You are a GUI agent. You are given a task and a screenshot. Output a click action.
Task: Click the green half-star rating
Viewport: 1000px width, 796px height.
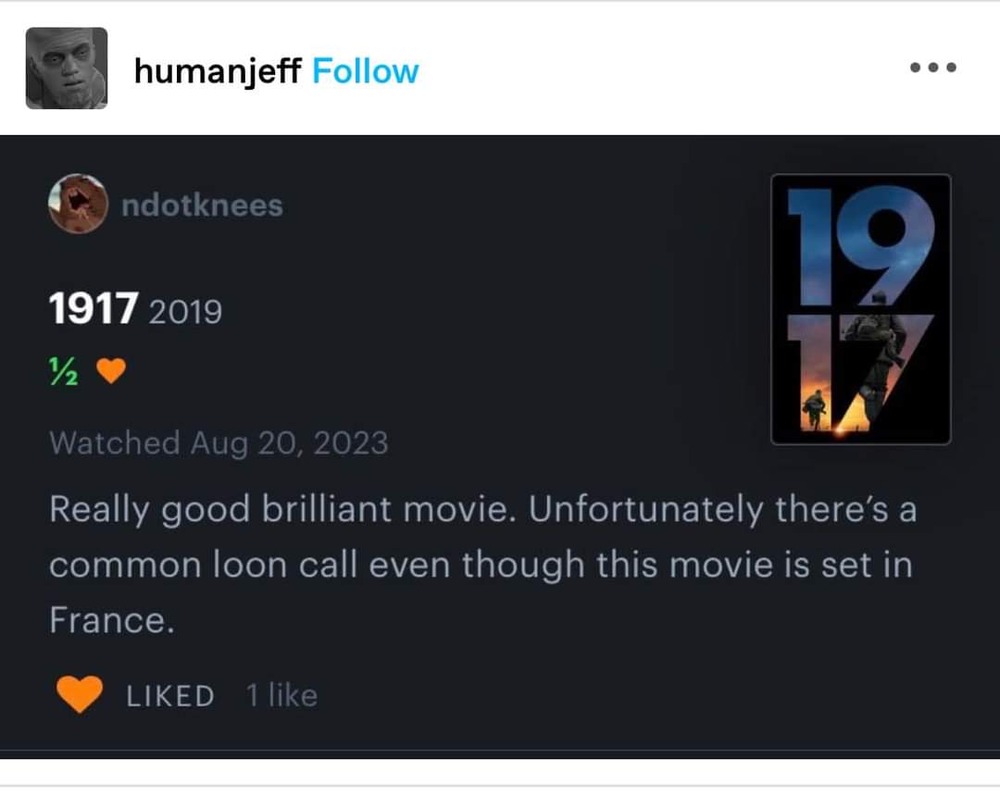tap(62, 372)
